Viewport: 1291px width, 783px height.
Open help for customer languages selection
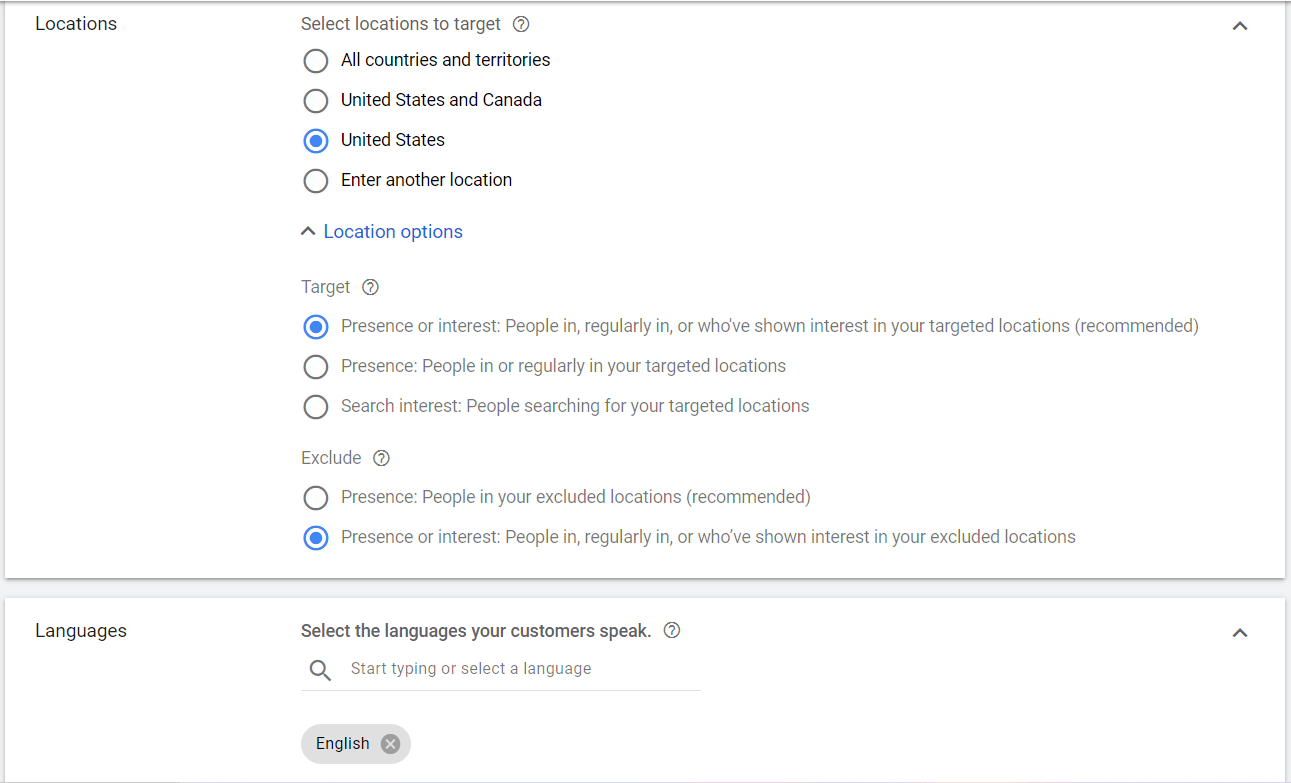671,630
